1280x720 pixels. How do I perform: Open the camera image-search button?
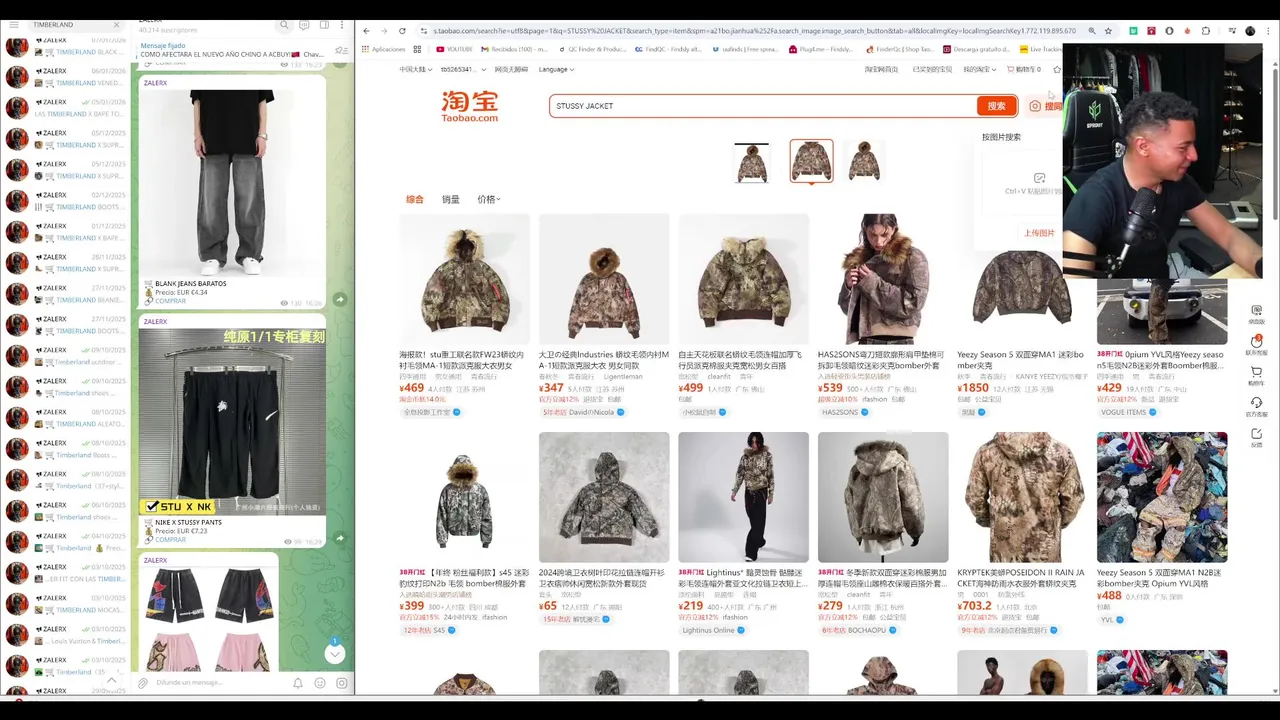(x=1036, y=106)
